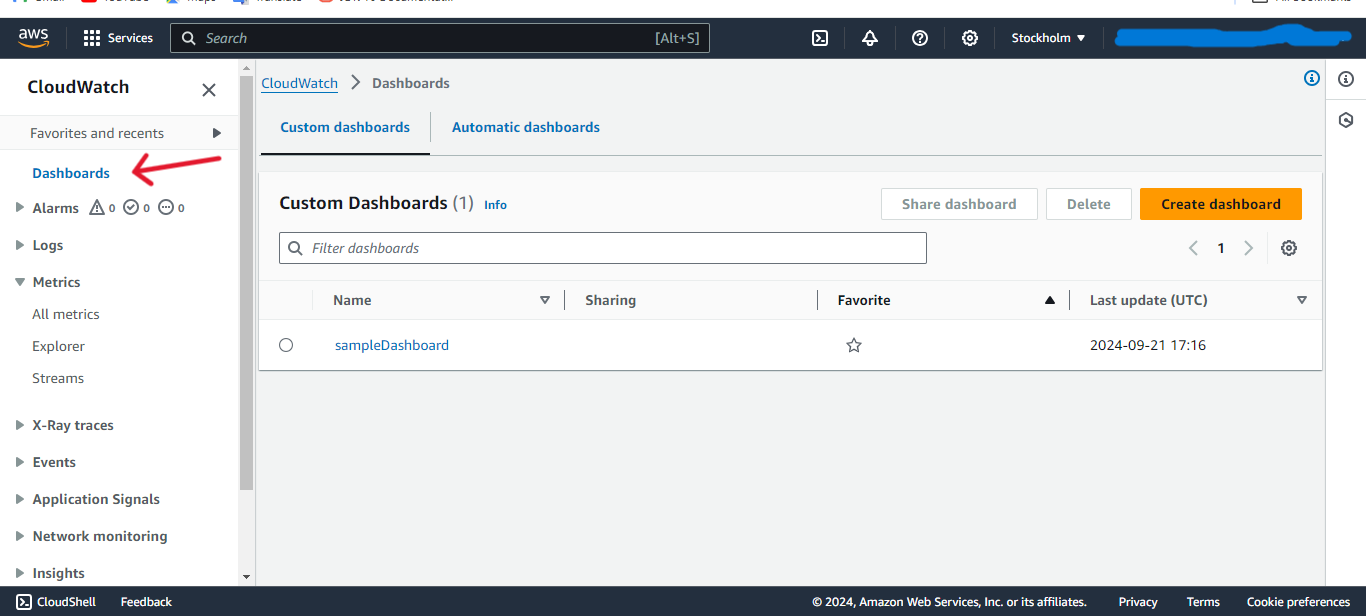Click the AWS logo home icon

(33, 38)
